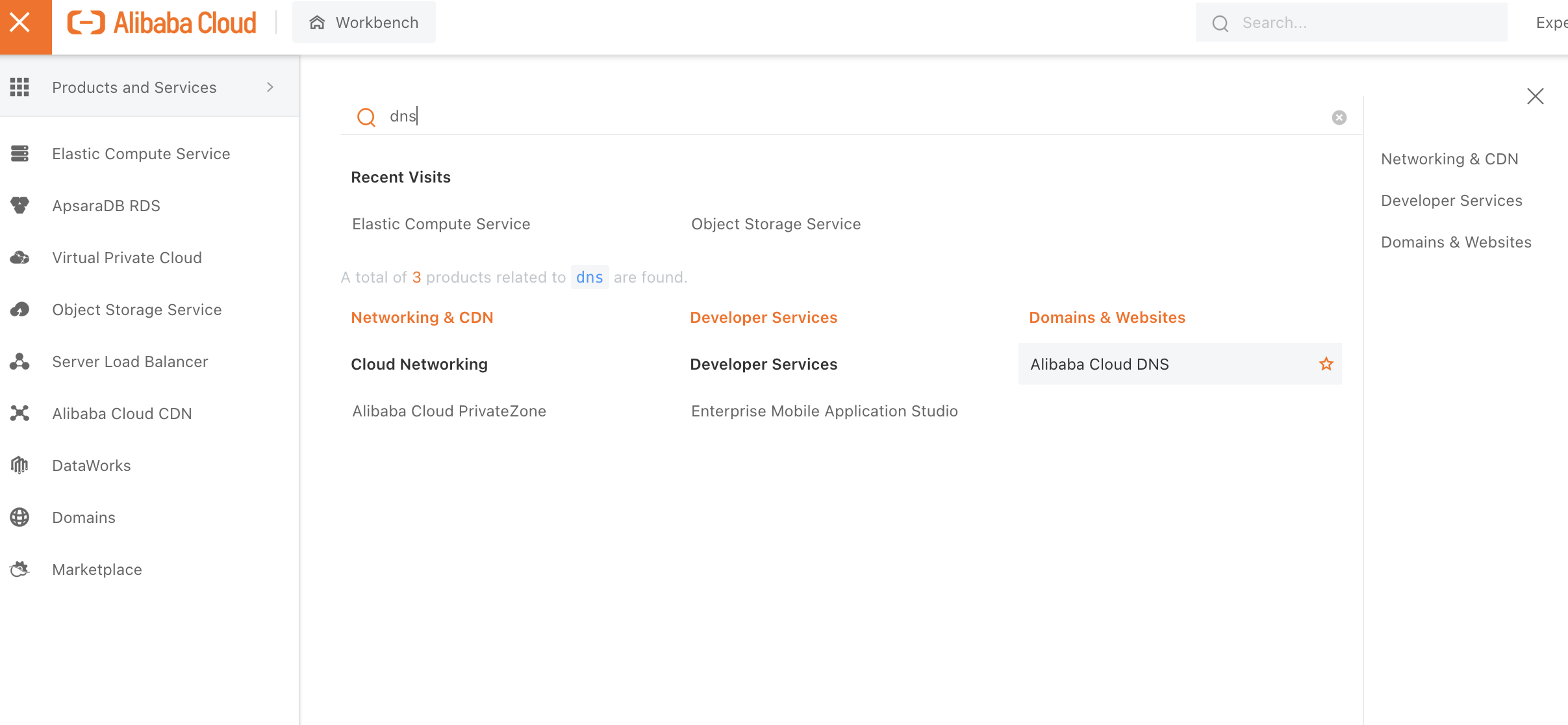This screenshot has height=725, width=1568.
Task: Click the Server Load Balancer sidebar icon
Action: pos(19,361)
